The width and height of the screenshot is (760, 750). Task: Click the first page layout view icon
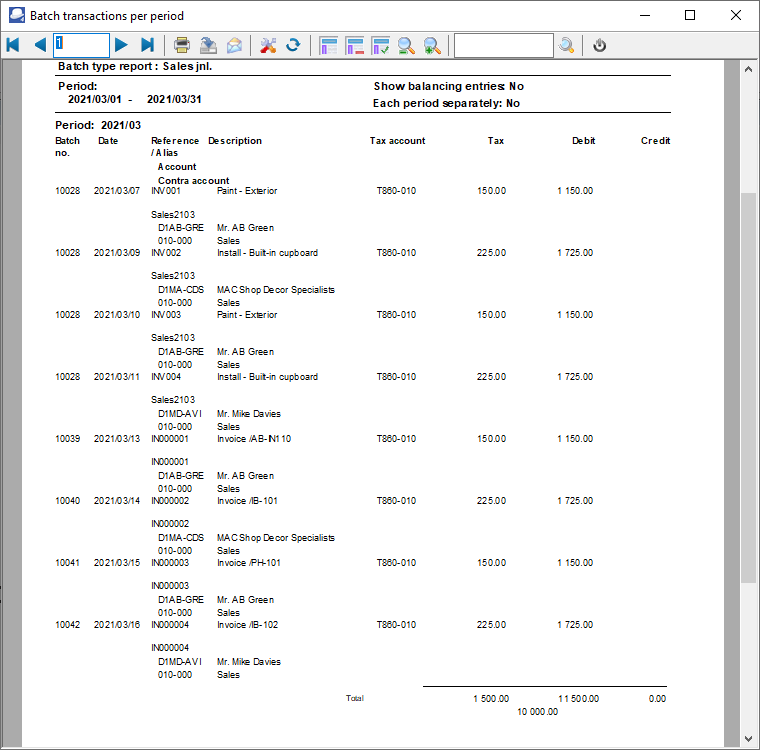coord(328,45)
